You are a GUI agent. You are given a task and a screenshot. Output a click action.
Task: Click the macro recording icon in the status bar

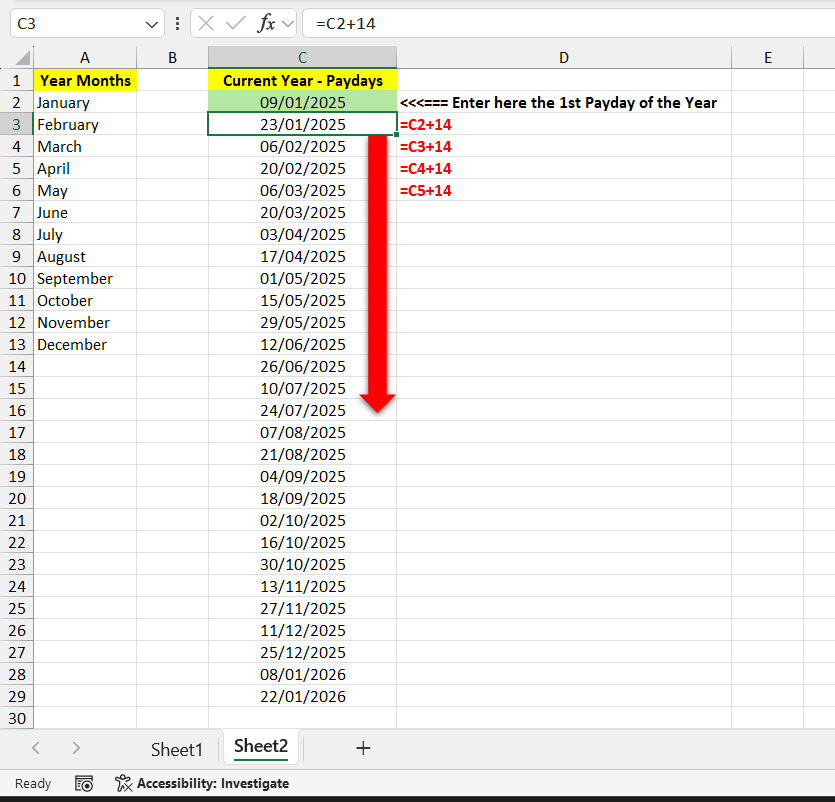click(84, 783)
